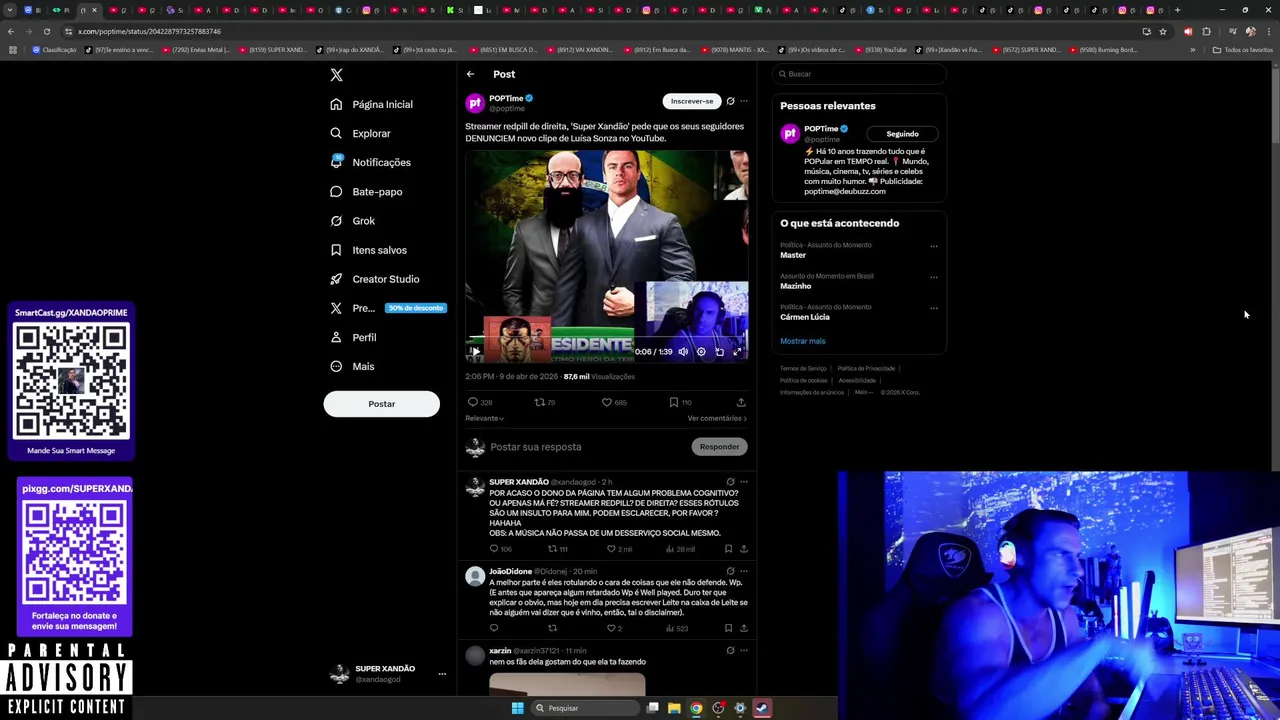Image resolution: width=1280 pixels, height=720 pixels.
Task: Mute the video volume
Action: 683,352
